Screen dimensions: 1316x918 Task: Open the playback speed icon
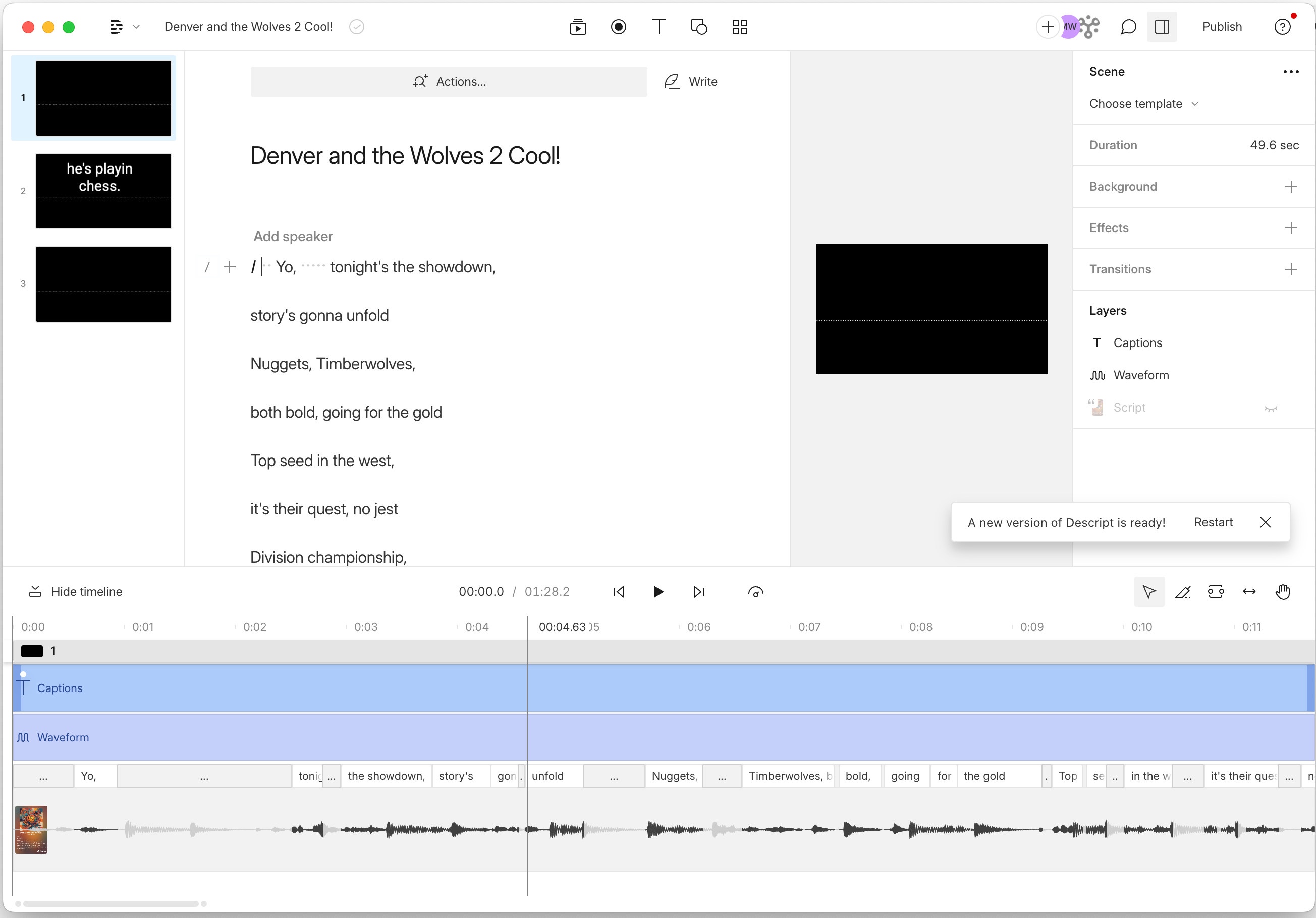[x=755, y=591]
